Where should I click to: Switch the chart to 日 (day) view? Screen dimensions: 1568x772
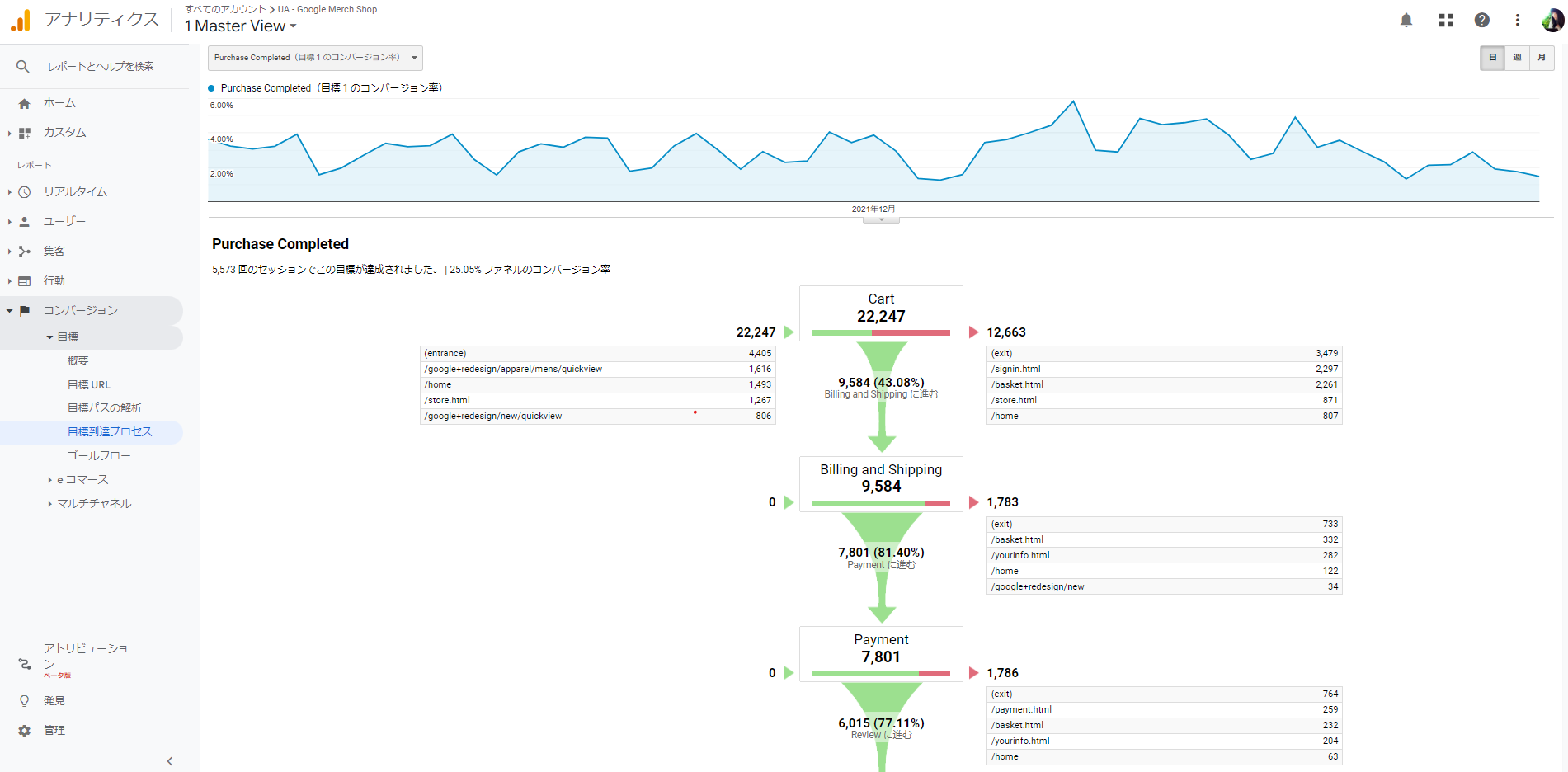(x=1492, y=58)
